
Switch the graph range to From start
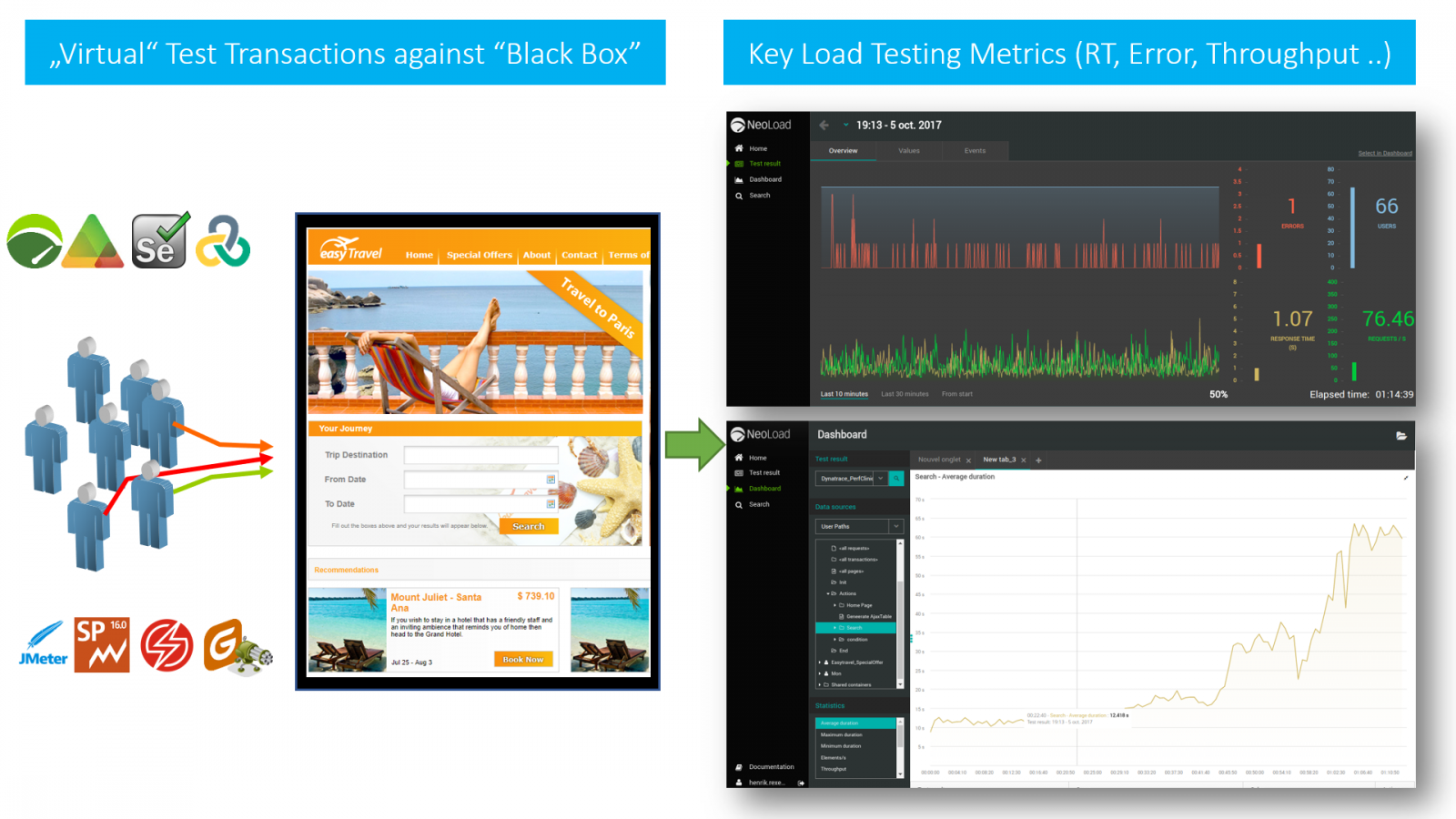[x=957, y=393]
